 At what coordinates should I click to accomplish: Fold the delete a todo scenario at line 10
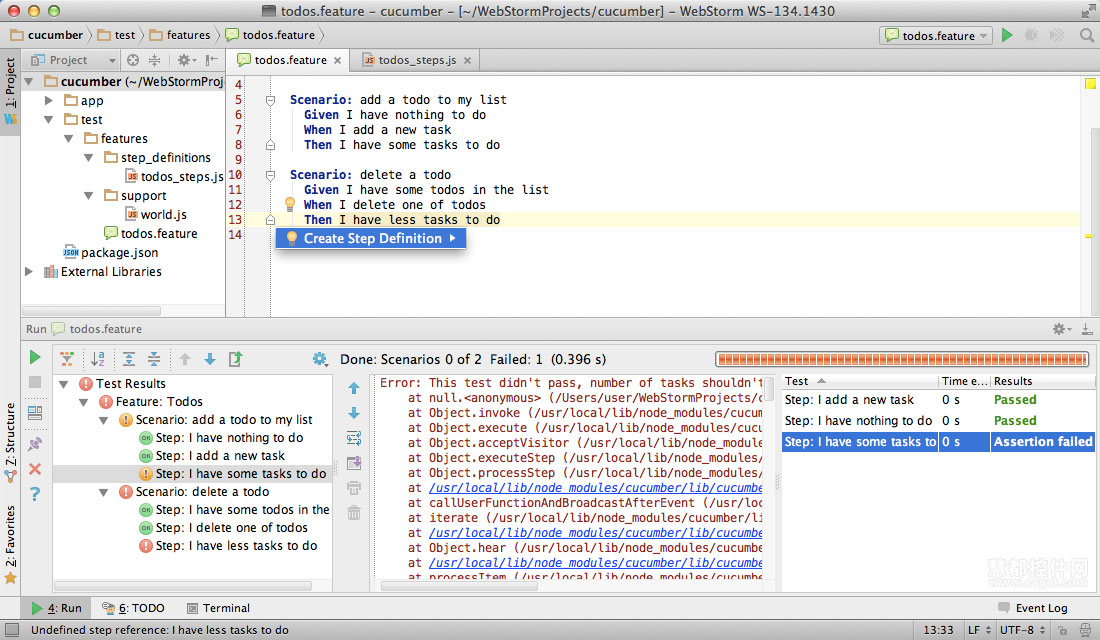[x=270, y=175]
